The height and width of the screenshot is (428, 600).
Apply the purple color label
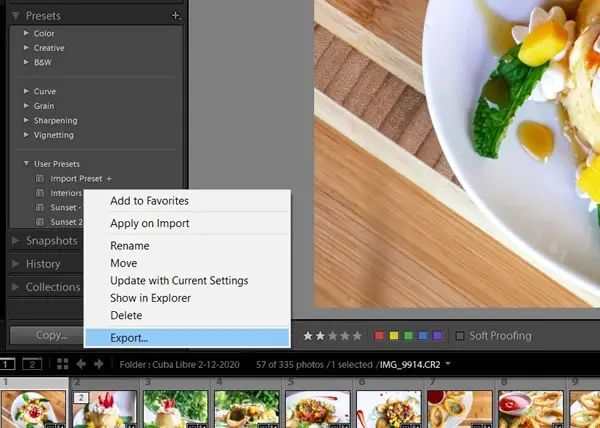tap(437, 336)
